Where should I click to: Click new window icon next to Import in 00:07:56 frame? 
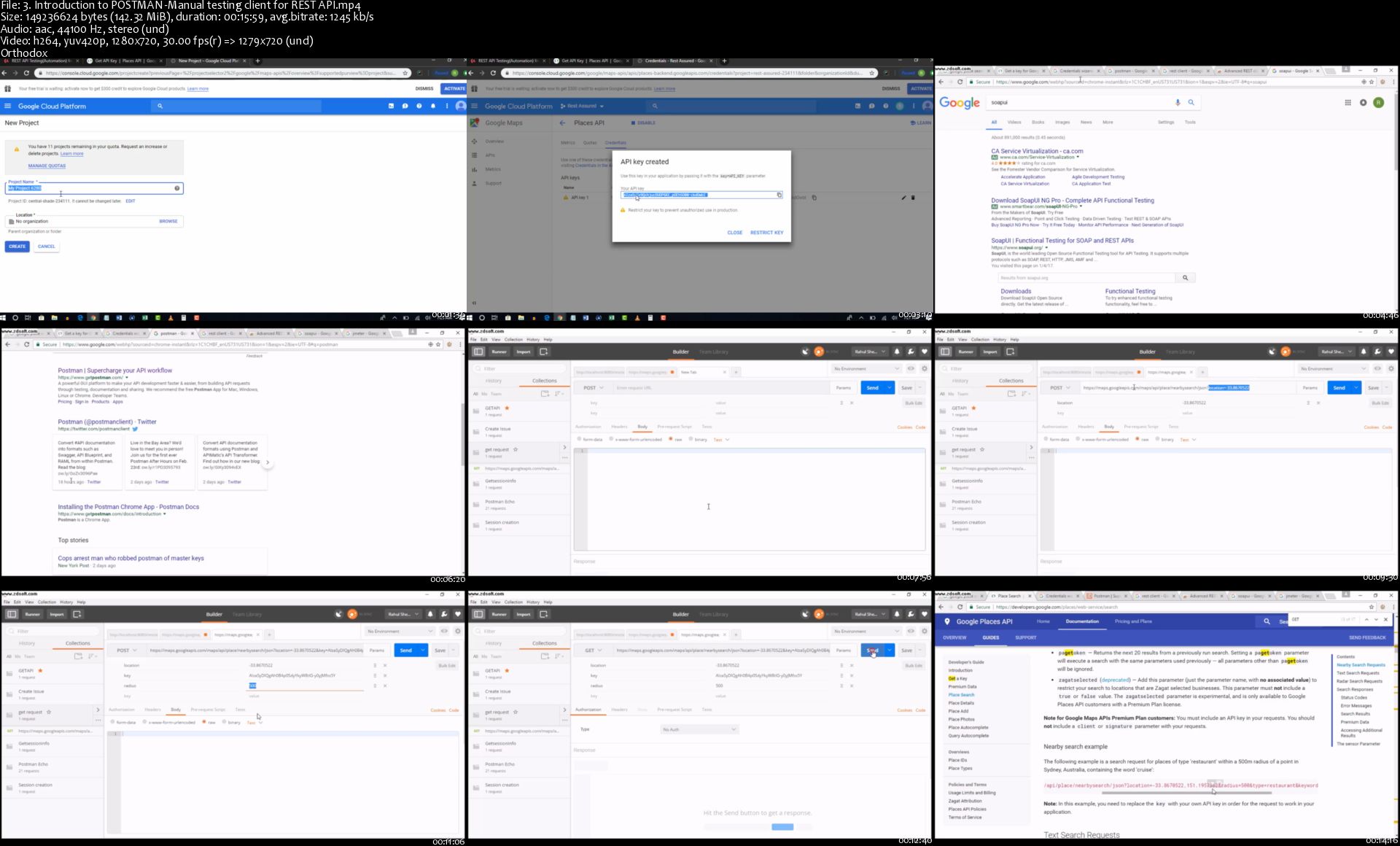(x=543, y=352)
